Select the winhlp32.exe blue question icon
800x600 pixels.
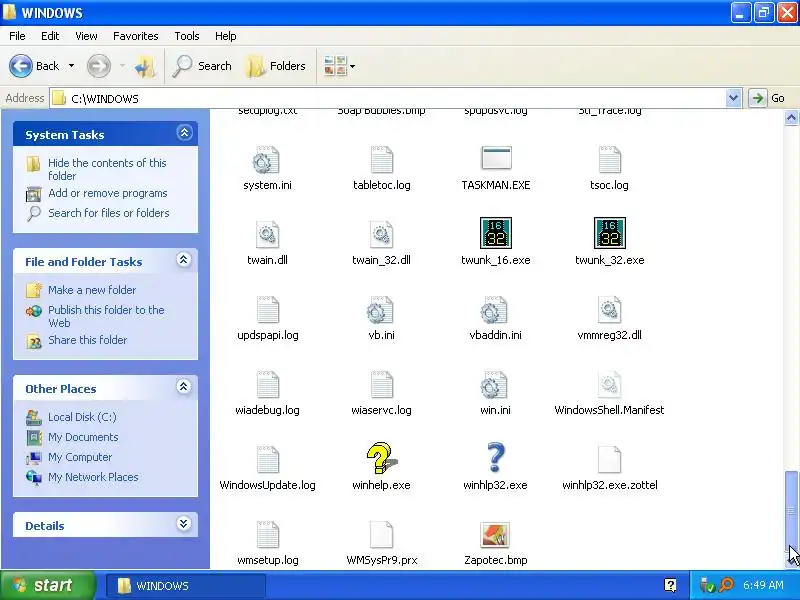pos(495,458)
